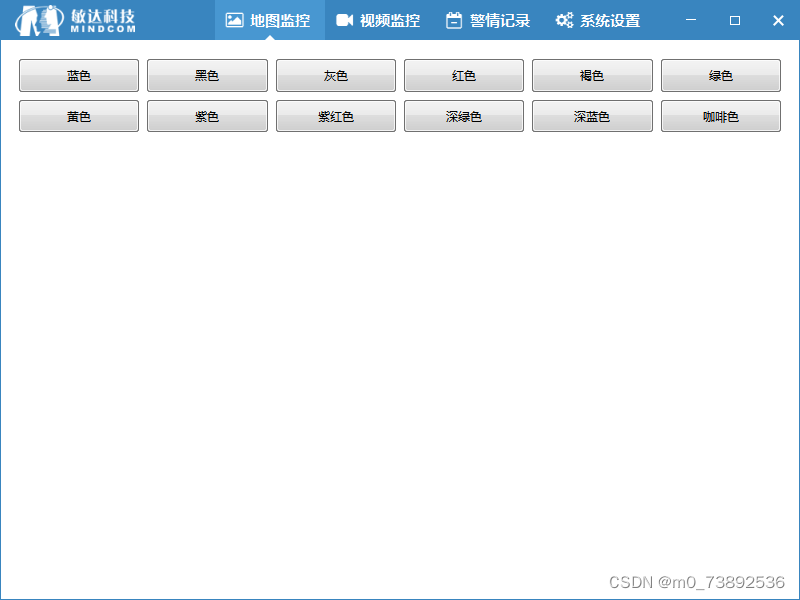Screen dimensions: 800x600
Task: Select the 蓝色 theme button
Action: coord(78,75)
